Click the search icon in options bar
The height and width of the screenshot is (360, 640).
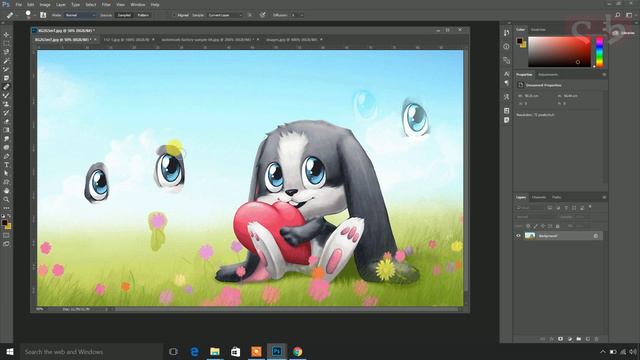pyautogui.click(x=618, y=15)
